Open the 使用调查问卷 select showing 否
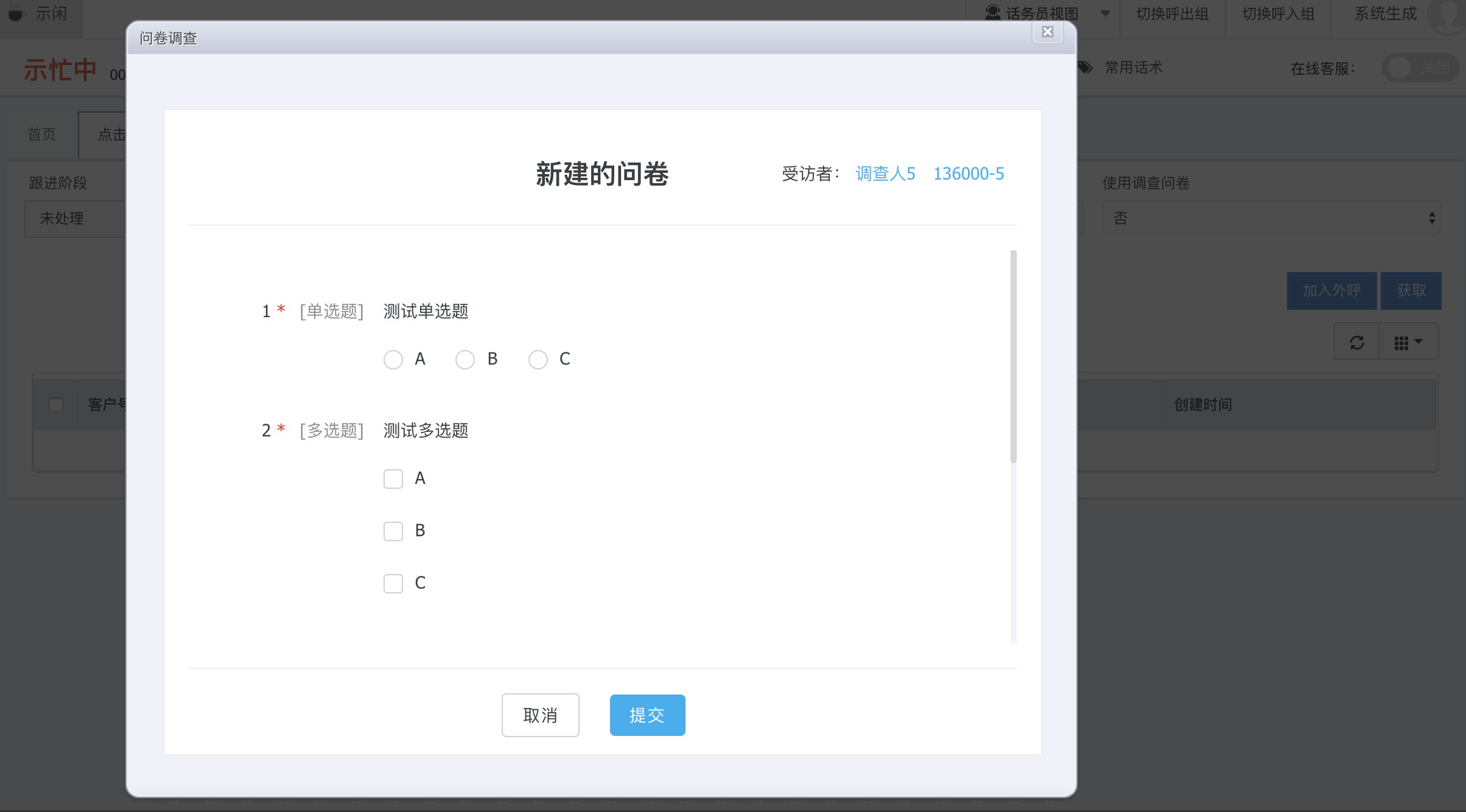Viewport: 1466px width, 812px height. 1271,219
